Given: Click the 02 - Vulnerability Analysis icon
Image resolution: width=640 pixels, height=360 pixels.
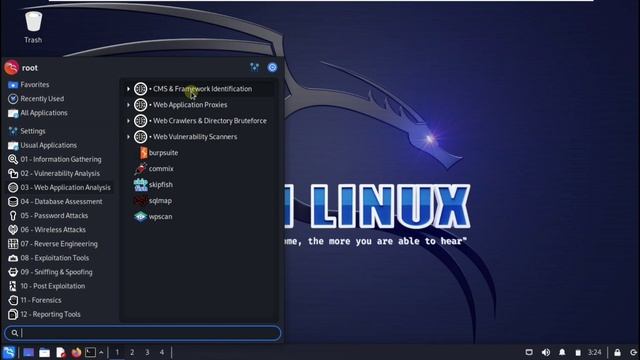Looking at the screenshot, I should (13, 173).
